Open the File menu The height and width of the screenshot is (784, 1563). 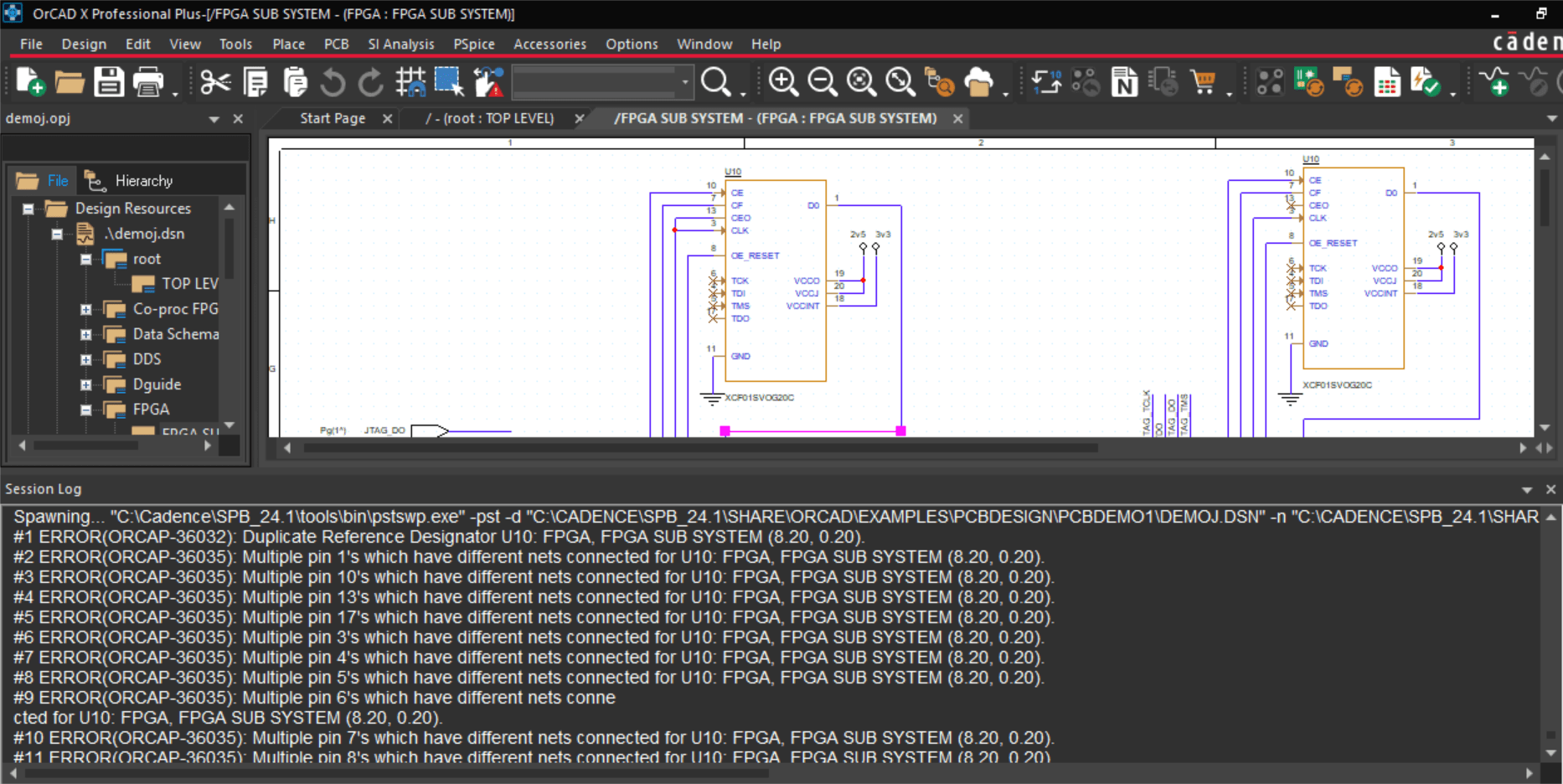(31, 44)
